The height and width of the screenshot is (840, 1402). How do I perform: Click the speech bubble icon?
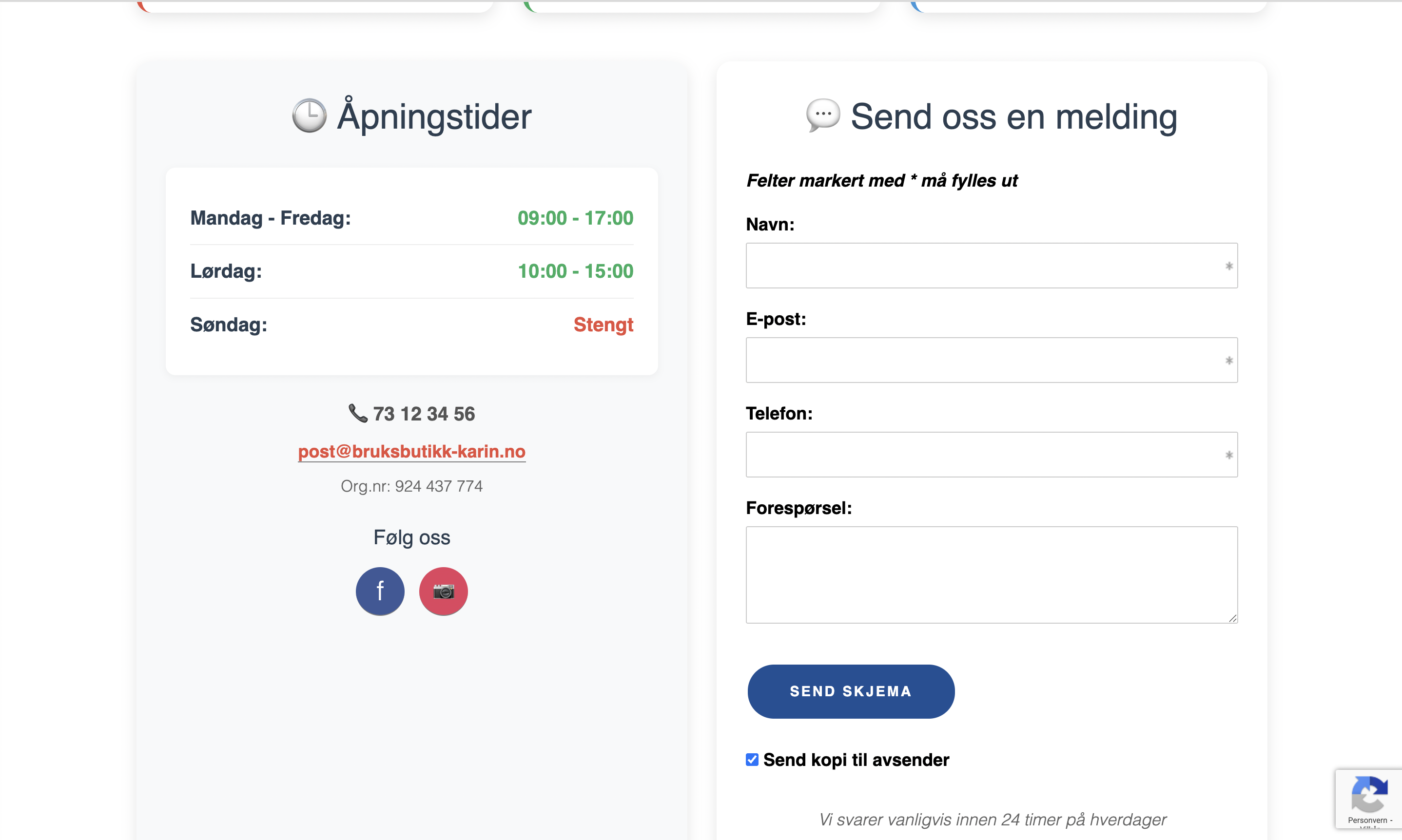click(823, 115)
